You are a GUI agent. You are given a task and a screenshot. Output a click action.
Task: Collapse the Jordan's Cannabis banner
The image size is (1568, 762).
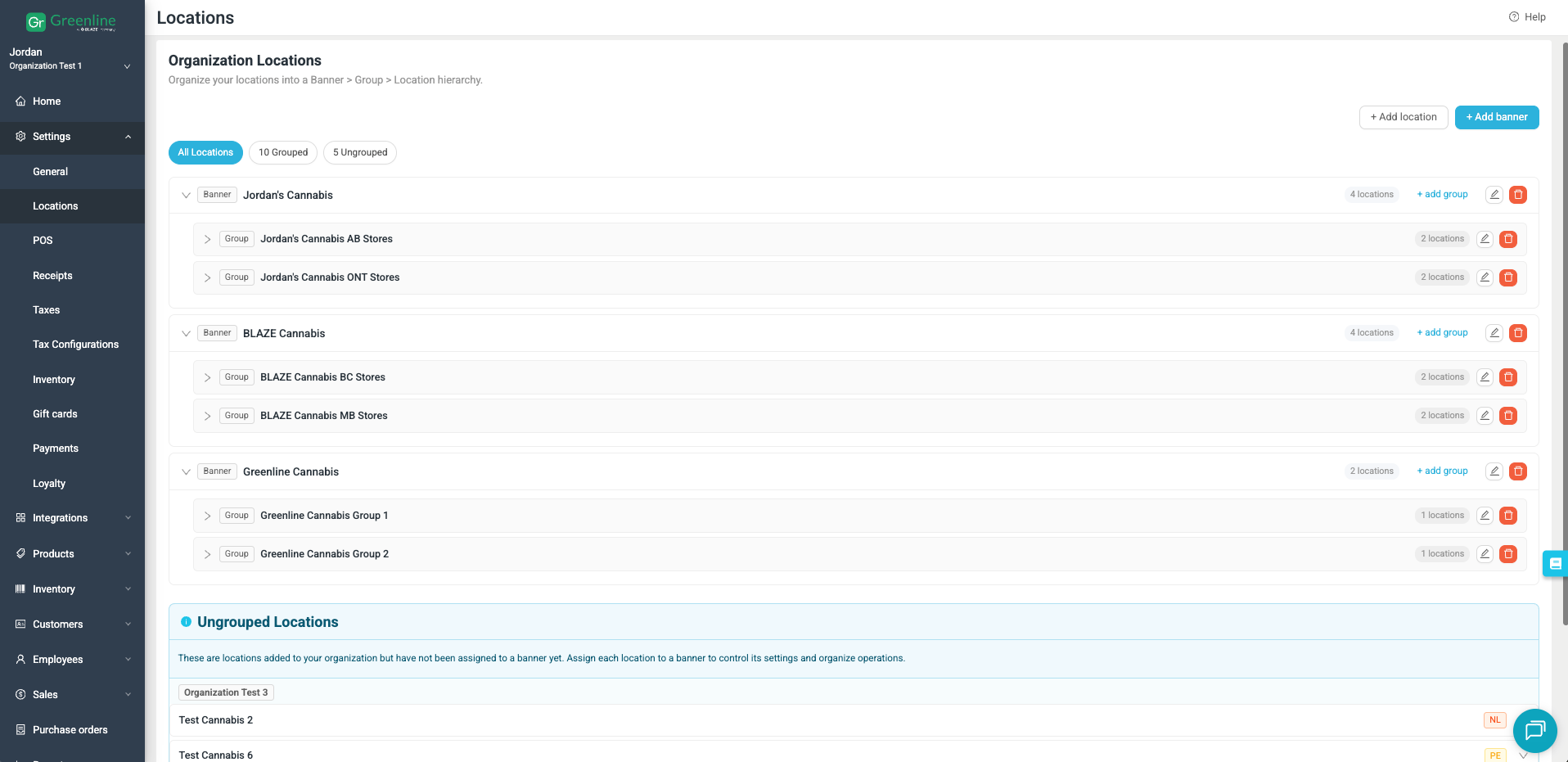click(x=186, y=195)
